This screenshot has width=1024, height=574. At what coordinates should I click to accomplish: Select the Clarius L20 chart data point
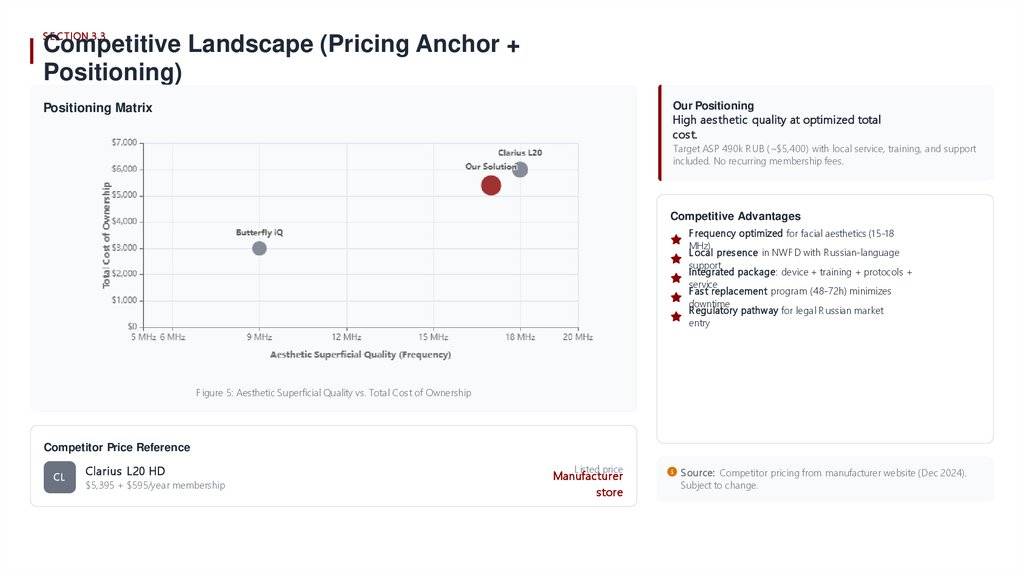520,170
